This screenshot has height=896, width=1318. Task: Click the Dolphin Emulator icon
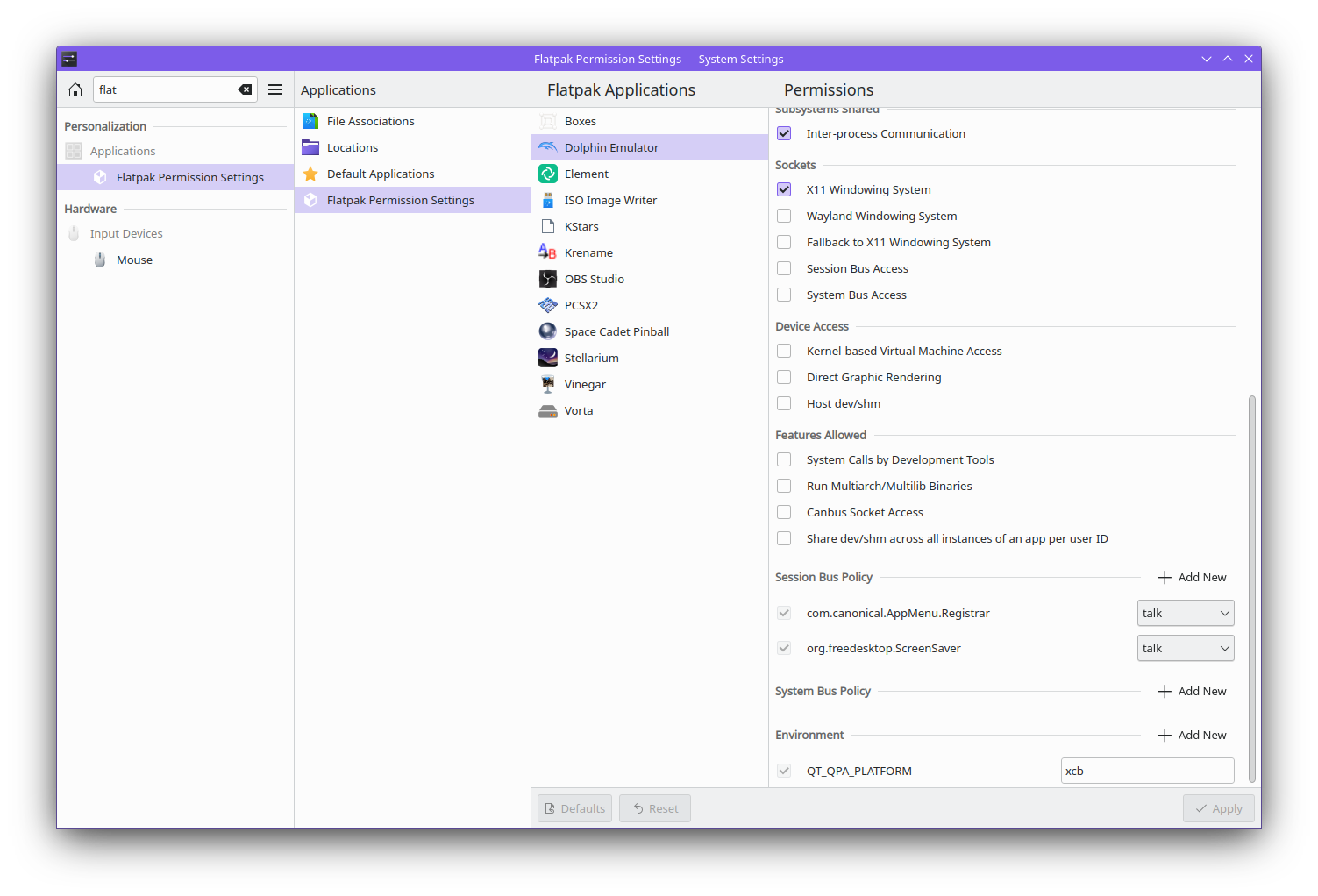[x=548, y=147]
